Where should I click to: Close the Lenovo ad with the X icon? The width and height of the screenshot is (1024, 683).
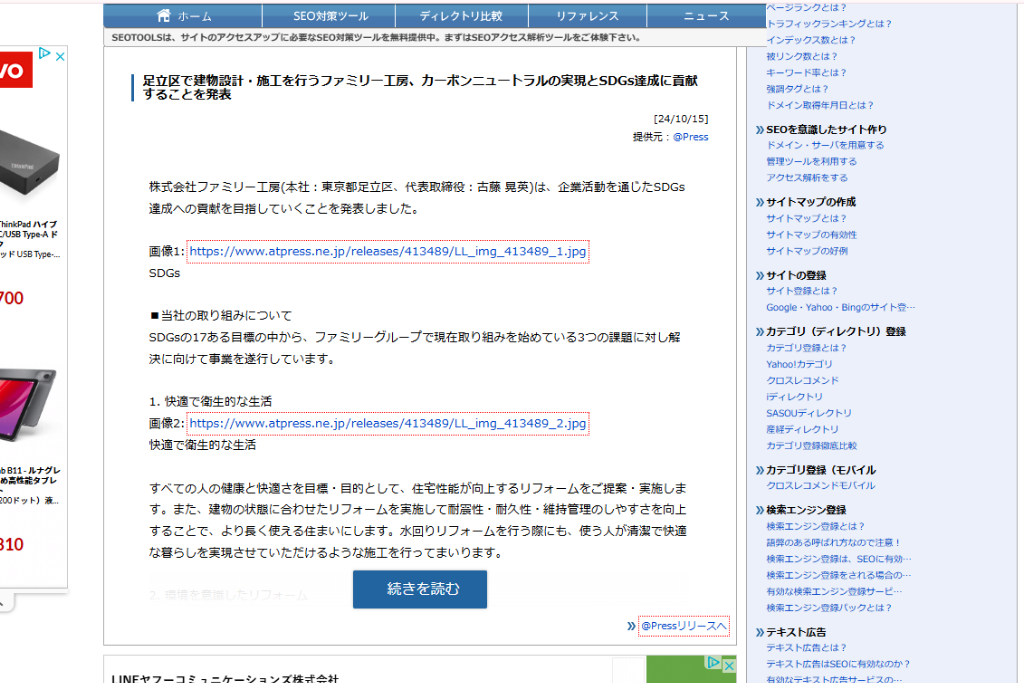coord(59,57)
